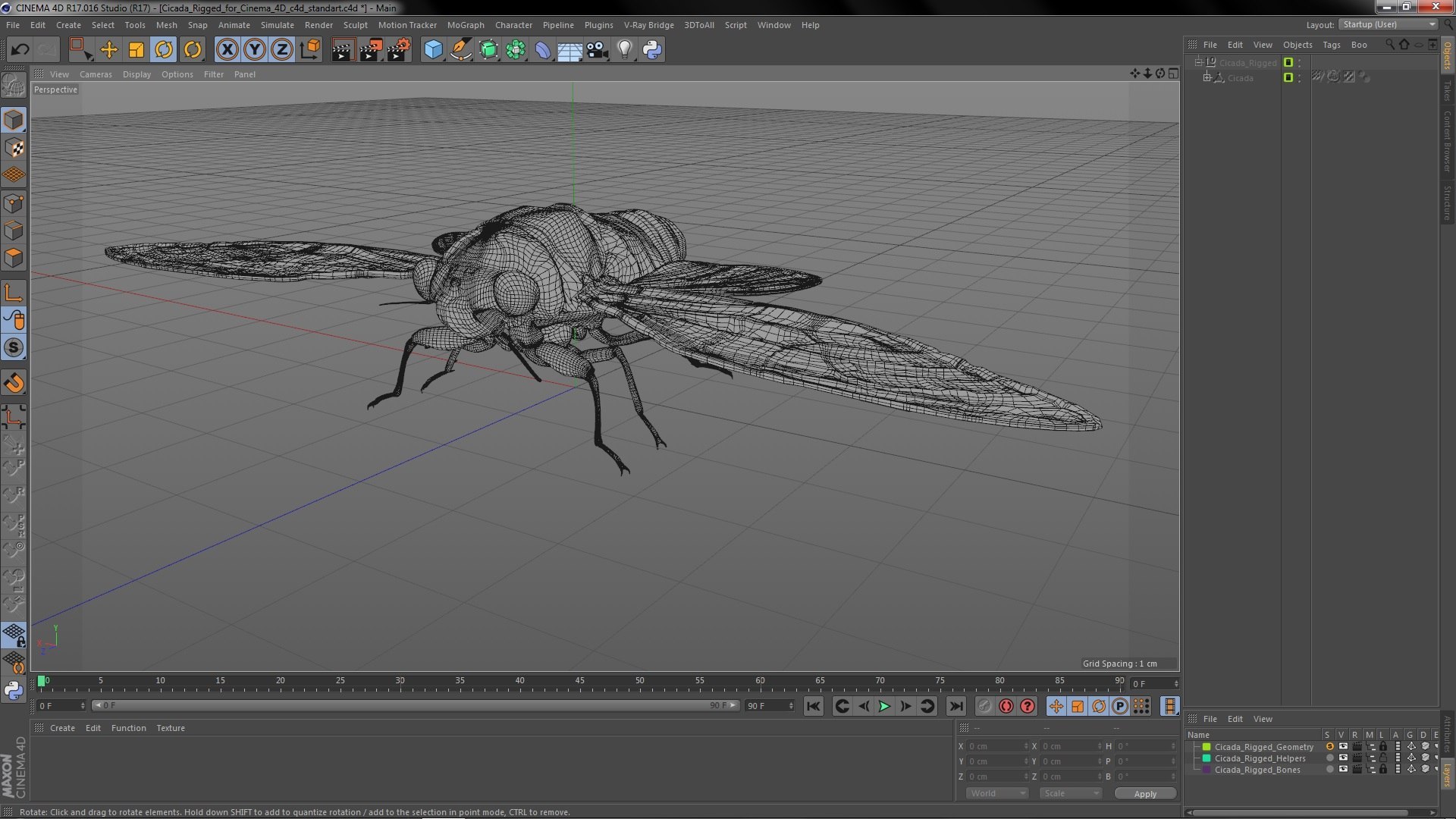Add a Floor environment object
Image resolution: width=1456 pixels, height=819 pixels.
570,50
